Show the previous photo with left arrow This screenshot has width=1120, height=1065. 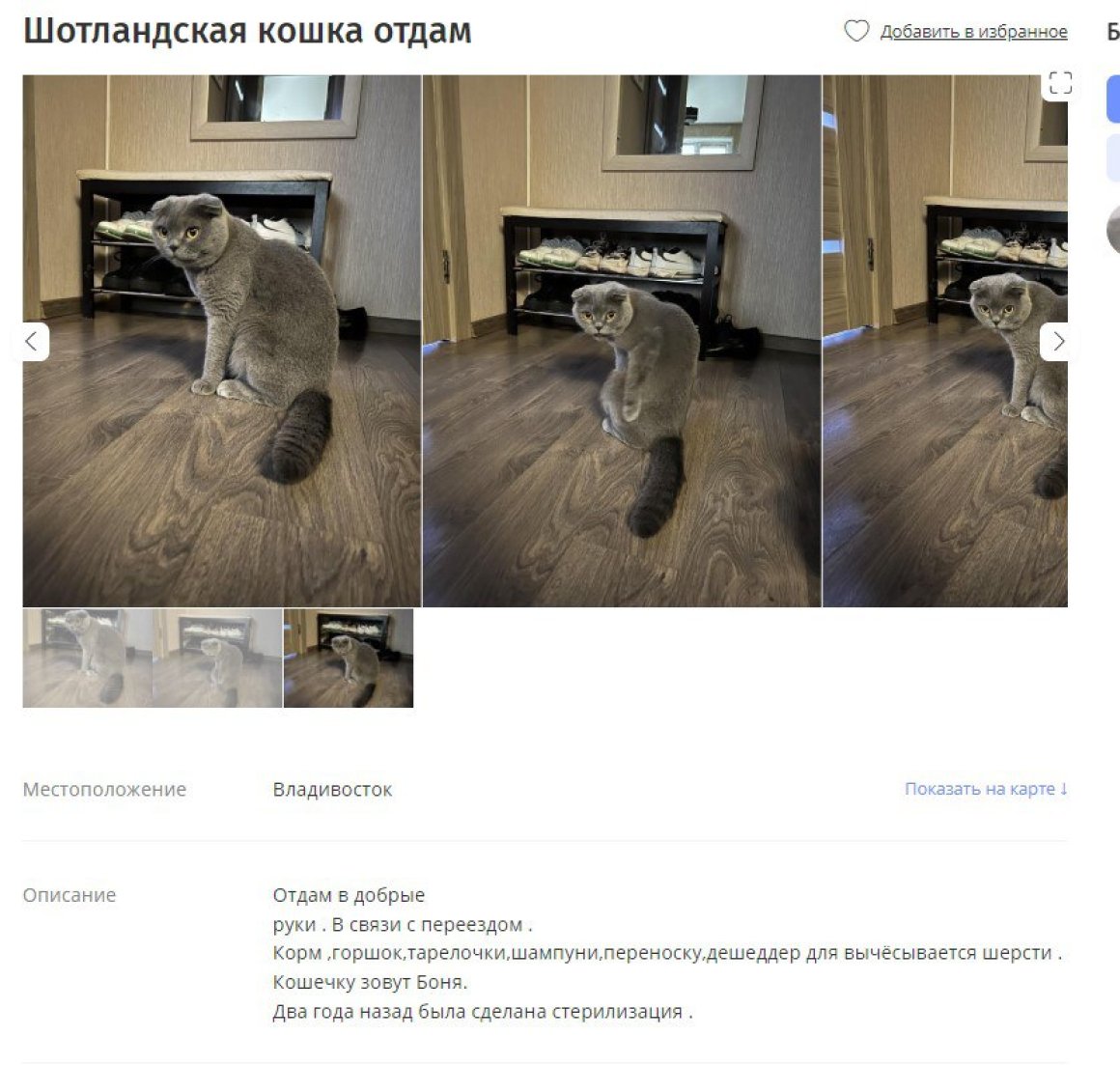[x=32, y=342]
